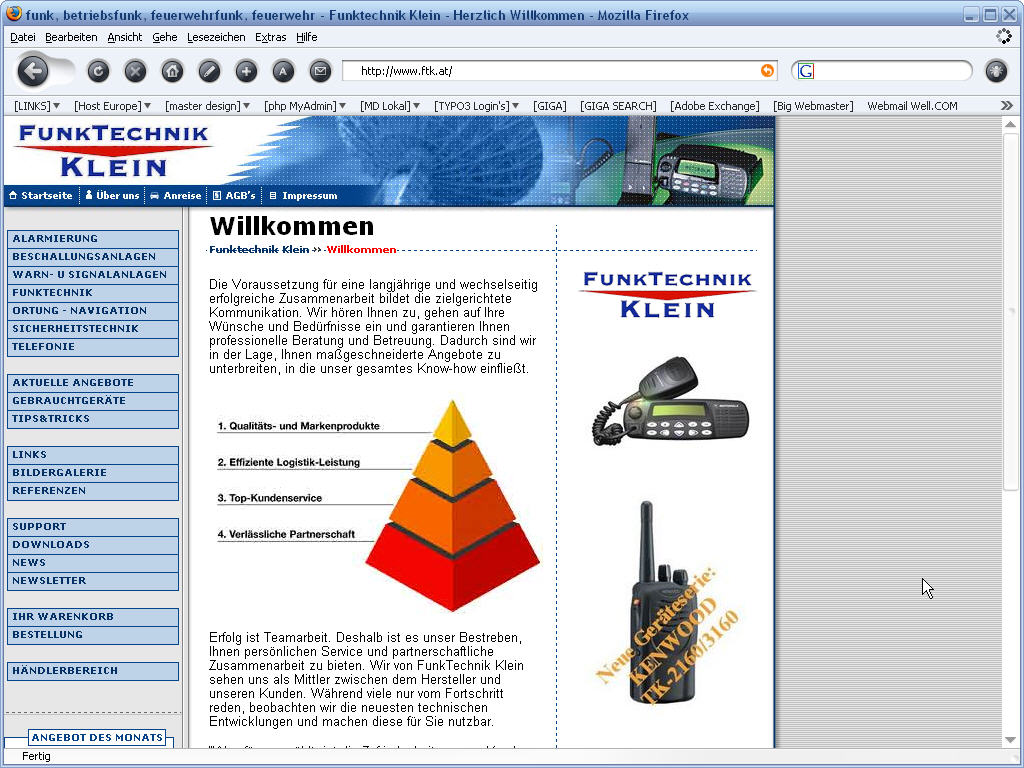Open the [TYPO3 Login's] bookmark dropdown
The height and width of the screenshot is (768, 1024).
pos(477,106)
